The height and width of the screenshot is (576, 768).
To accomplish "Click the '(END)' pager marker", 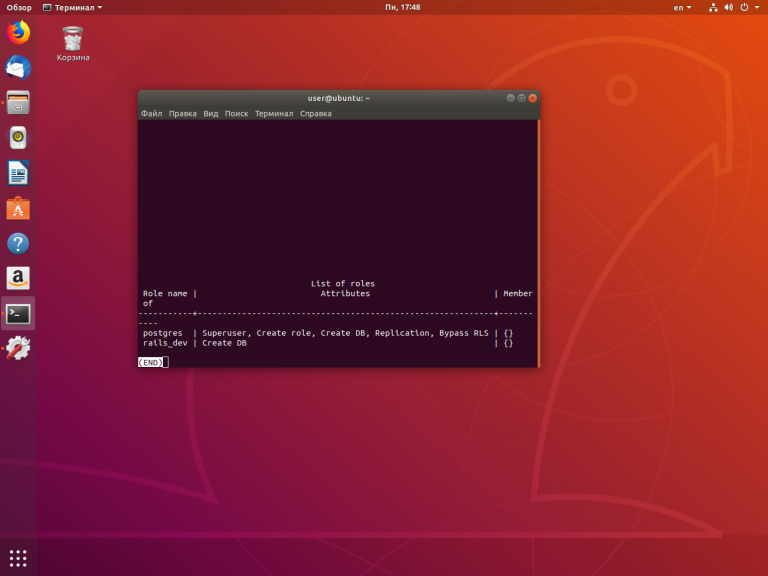I will 150,362.
